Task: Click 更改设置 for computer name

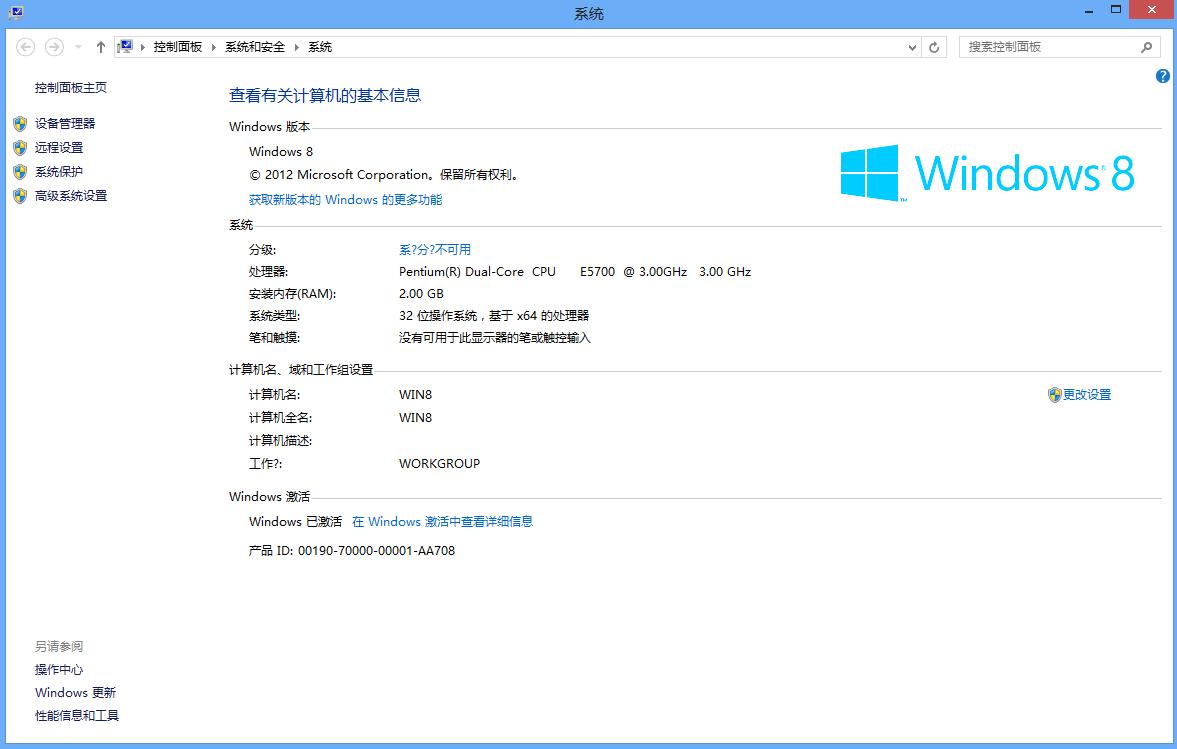Action: pos(1086,395)
